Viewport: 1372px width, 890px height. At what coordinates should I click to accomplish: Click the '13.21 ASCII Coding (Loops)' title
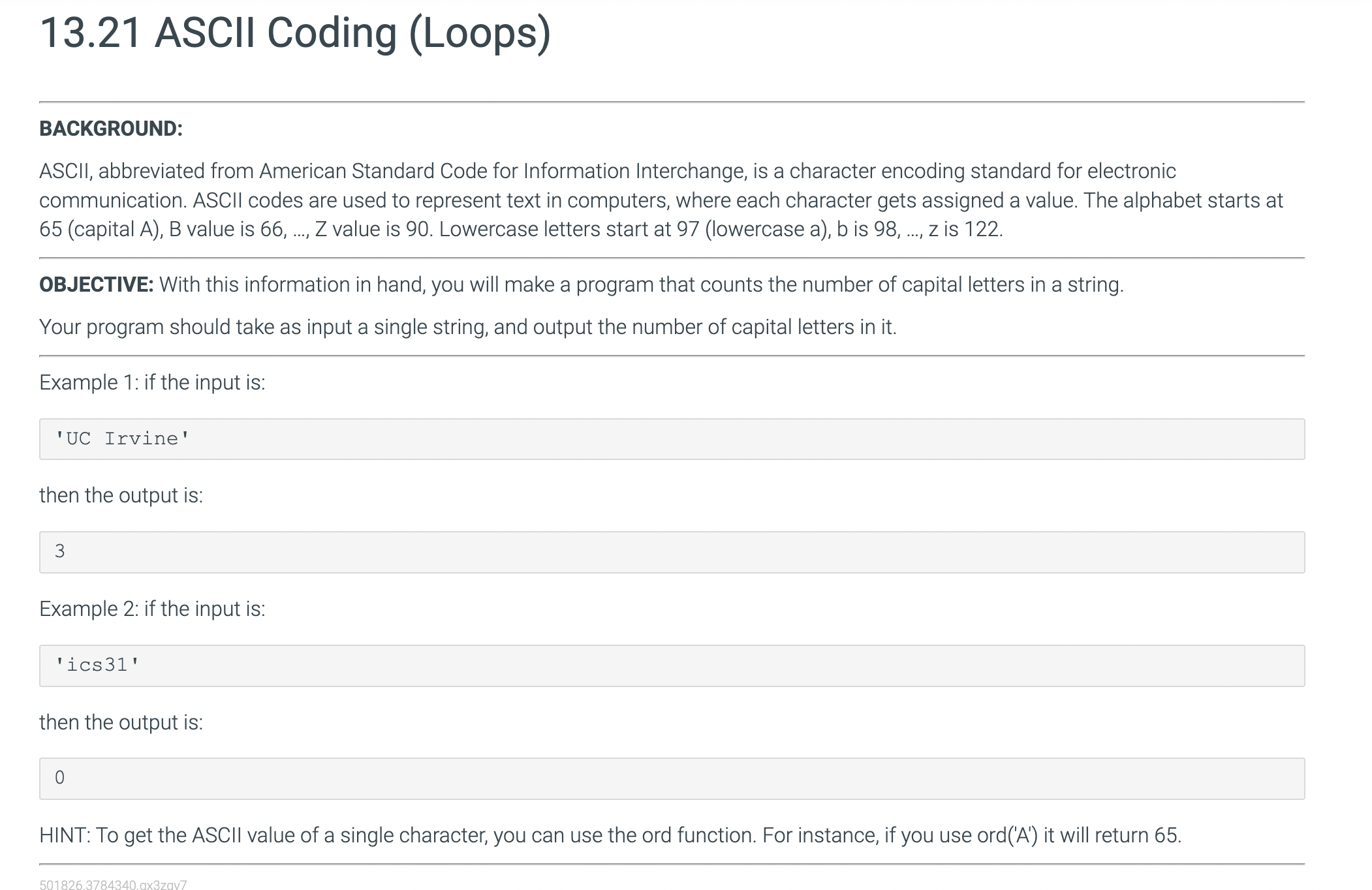pos(295,33)
